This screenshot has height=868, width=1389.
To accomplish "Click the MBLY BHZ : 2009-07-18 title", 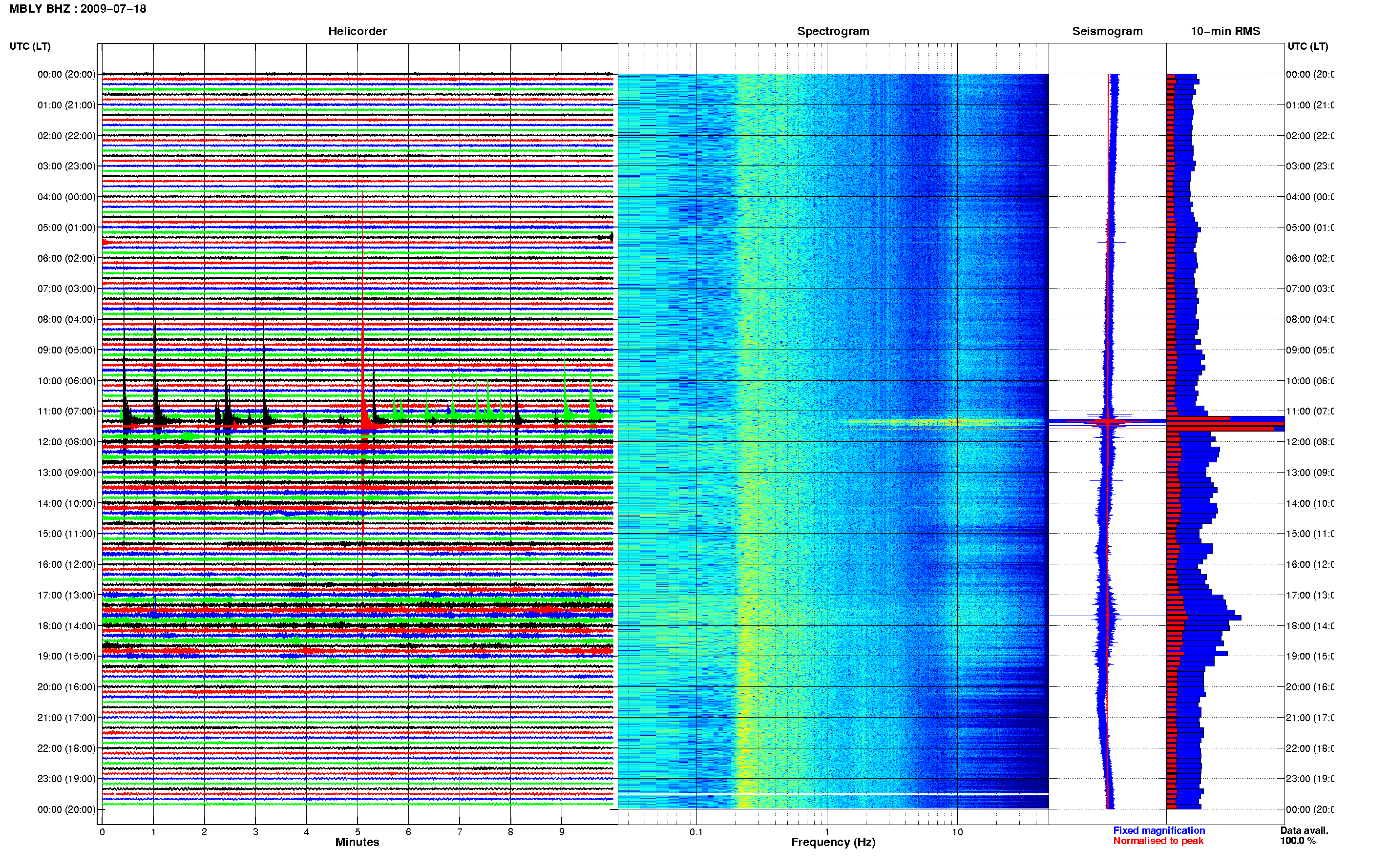I will 78,9.
